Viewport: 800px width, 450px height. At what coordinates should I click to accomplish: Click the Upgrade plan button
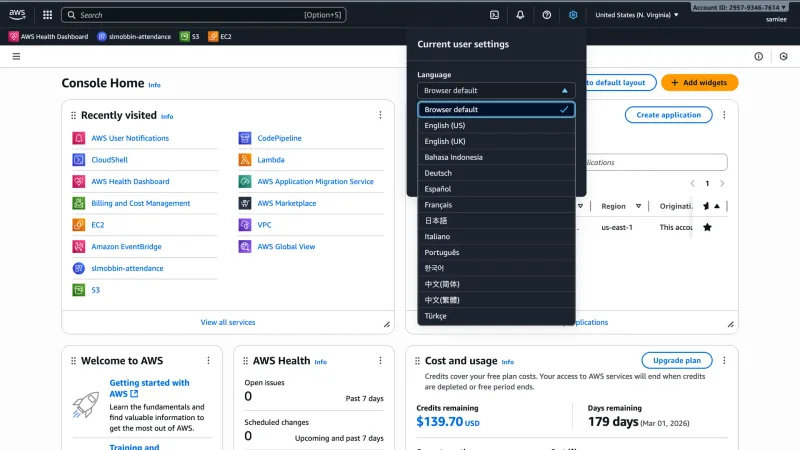point(677,360)
